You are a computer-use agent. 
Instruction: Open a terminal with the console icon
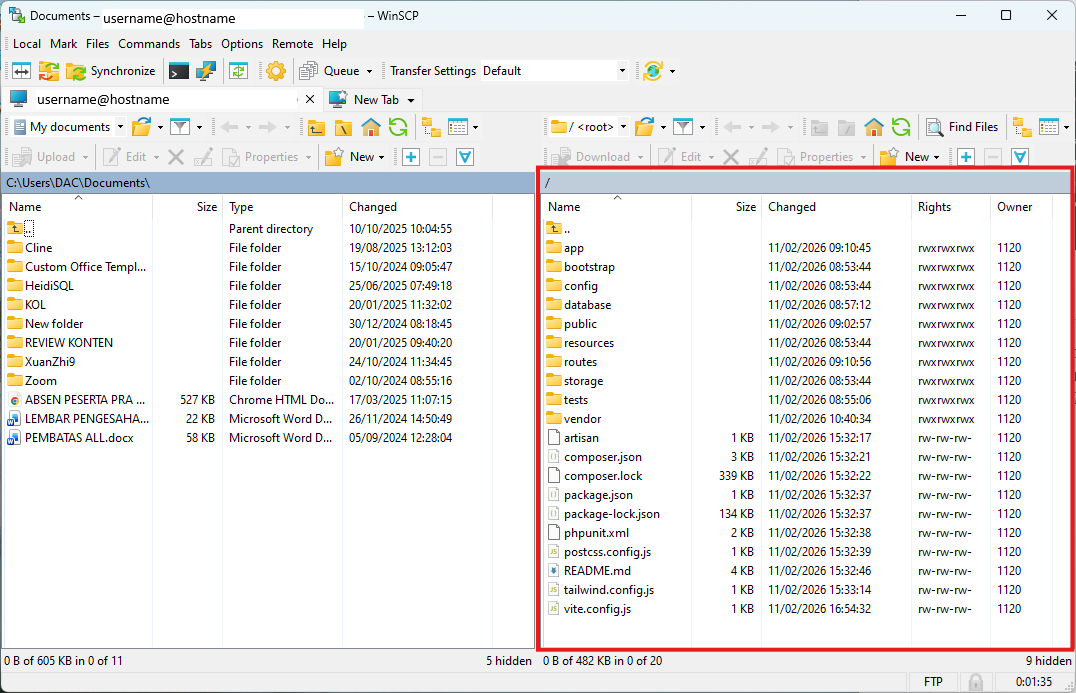tap(178, 70)
